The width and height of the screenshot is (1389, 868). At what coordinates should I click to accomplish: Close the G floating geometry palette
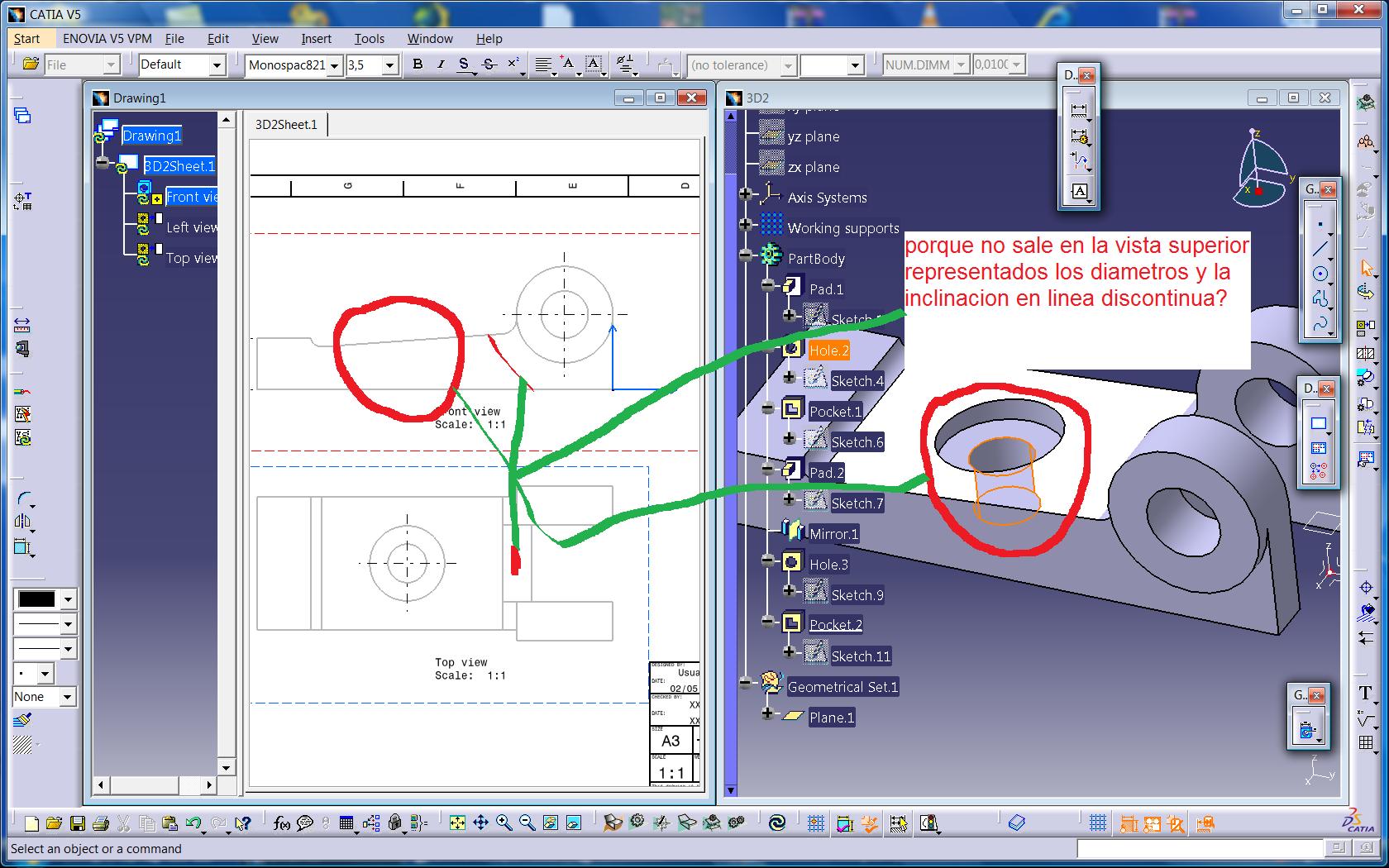click(1327, 189)
